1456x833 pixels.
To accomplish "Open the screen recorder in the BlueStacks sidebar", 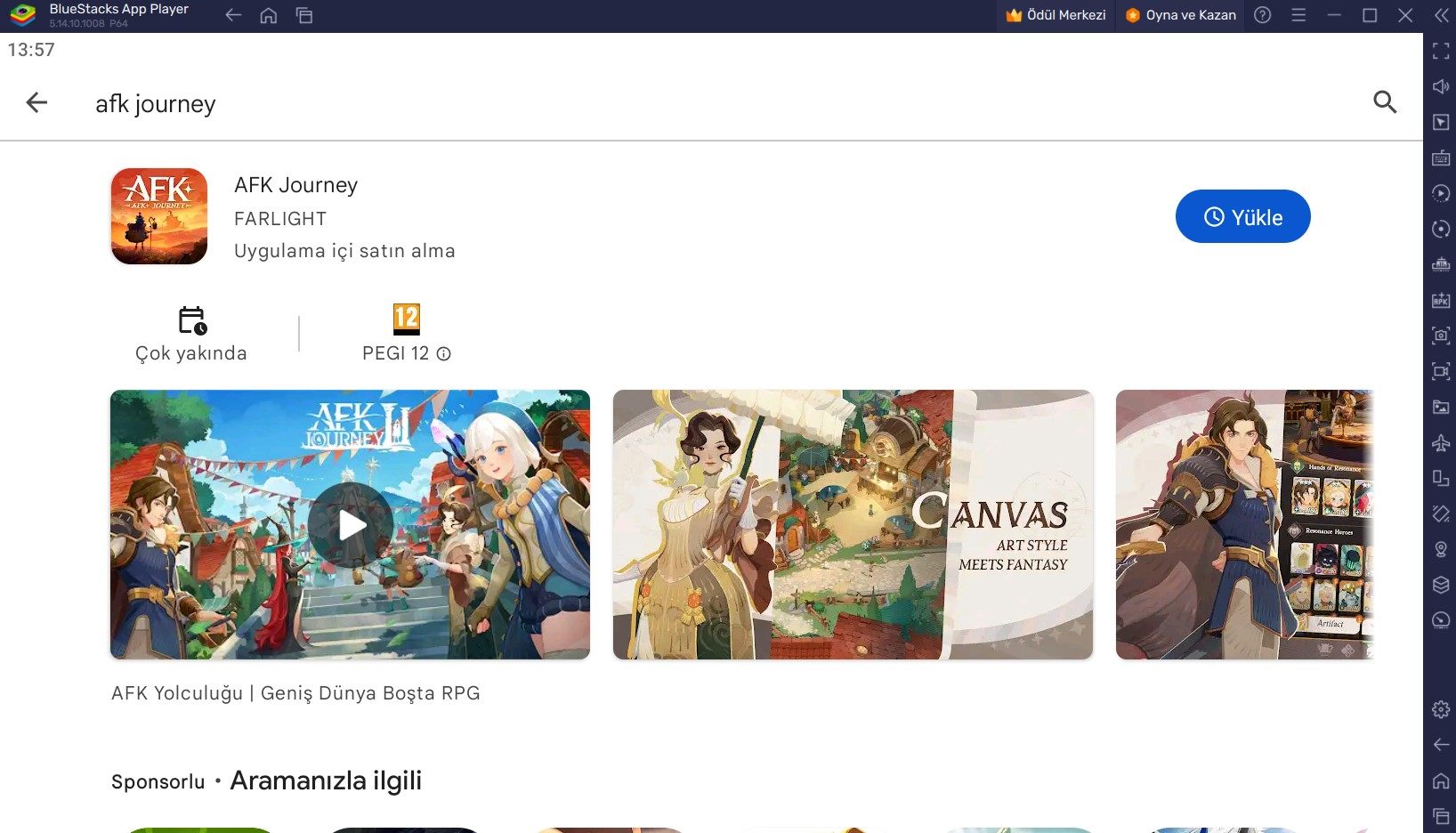I will [1439, 371].
